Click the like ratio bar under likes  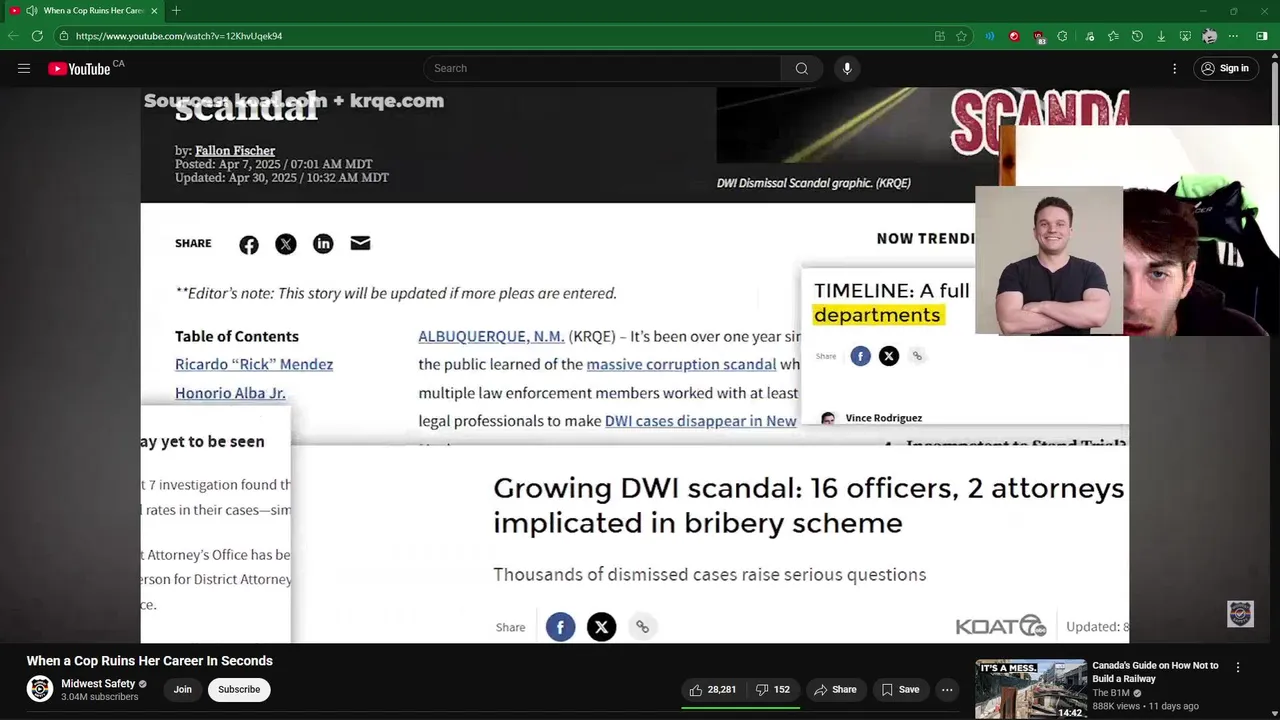[x=741, y=707]
